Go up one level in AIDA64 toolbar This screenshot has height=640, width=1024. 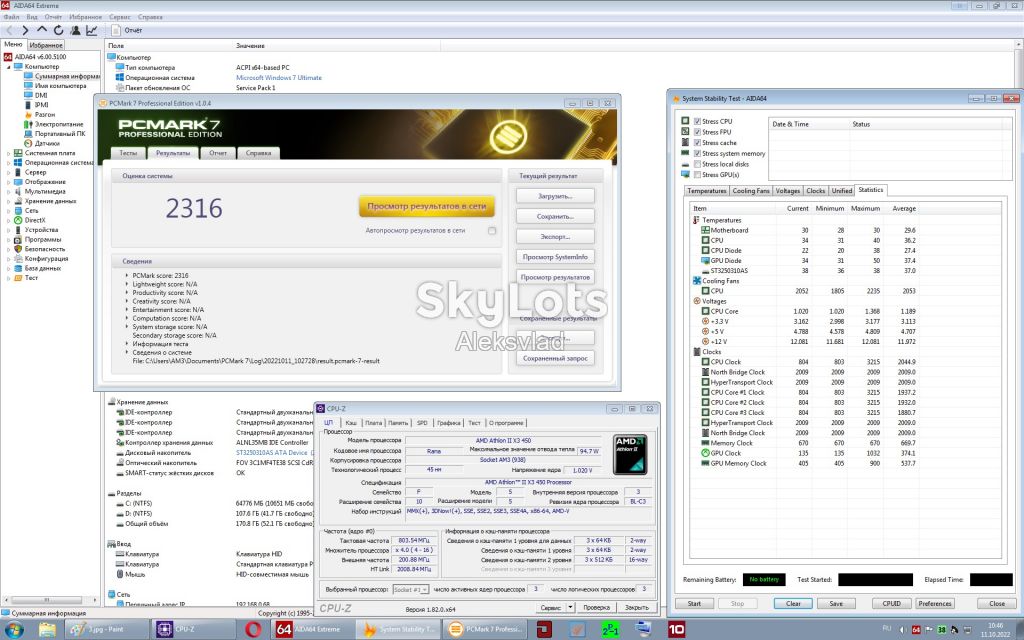click(x=42, y=30)
